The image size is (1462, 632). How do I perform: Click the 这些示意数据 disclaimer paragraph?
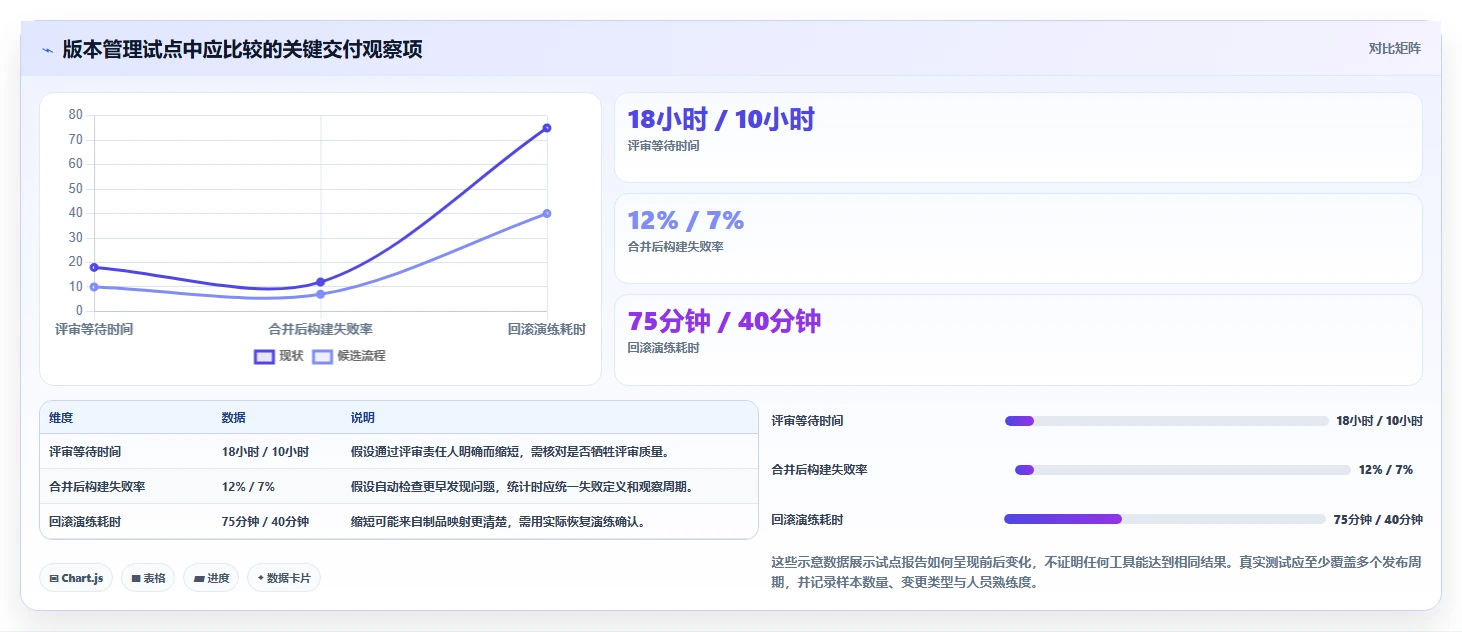tap(1096, 572)
